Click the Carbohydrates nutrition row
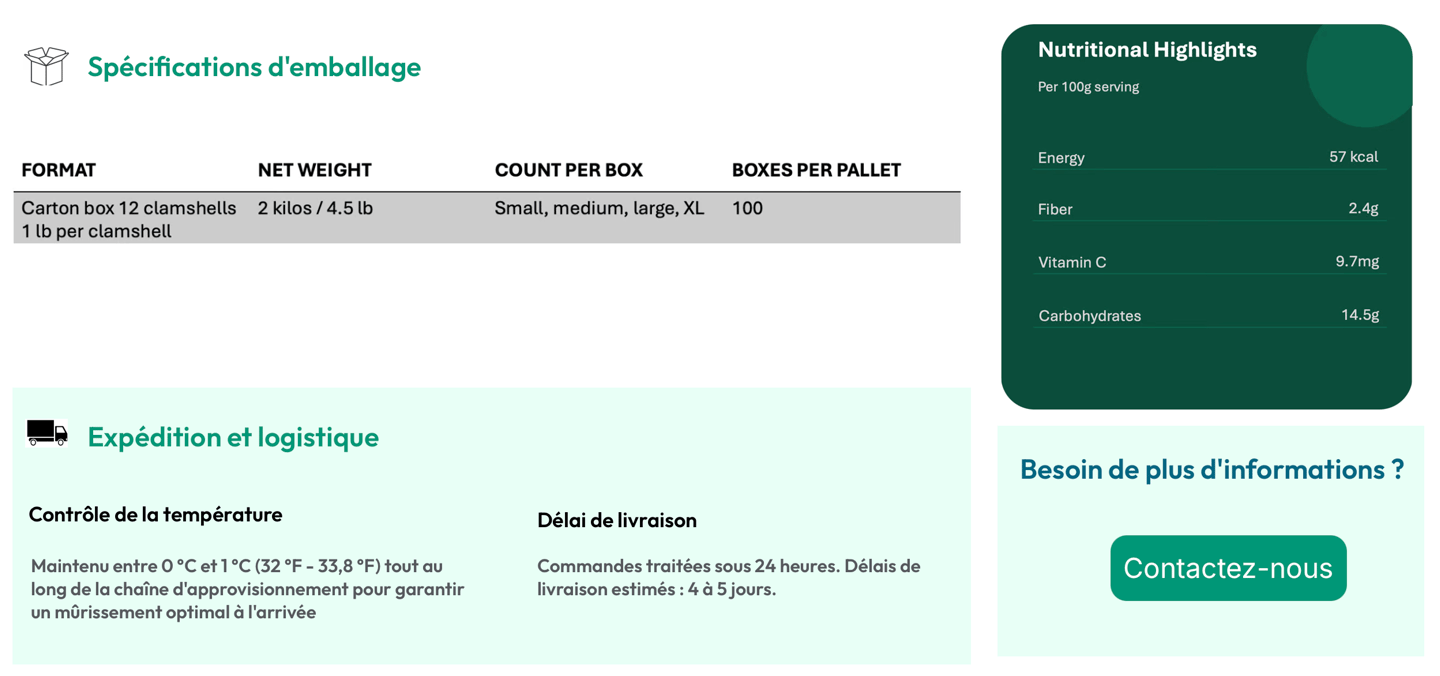Viewport: 1440px width, 676px height. point(1207,315)
